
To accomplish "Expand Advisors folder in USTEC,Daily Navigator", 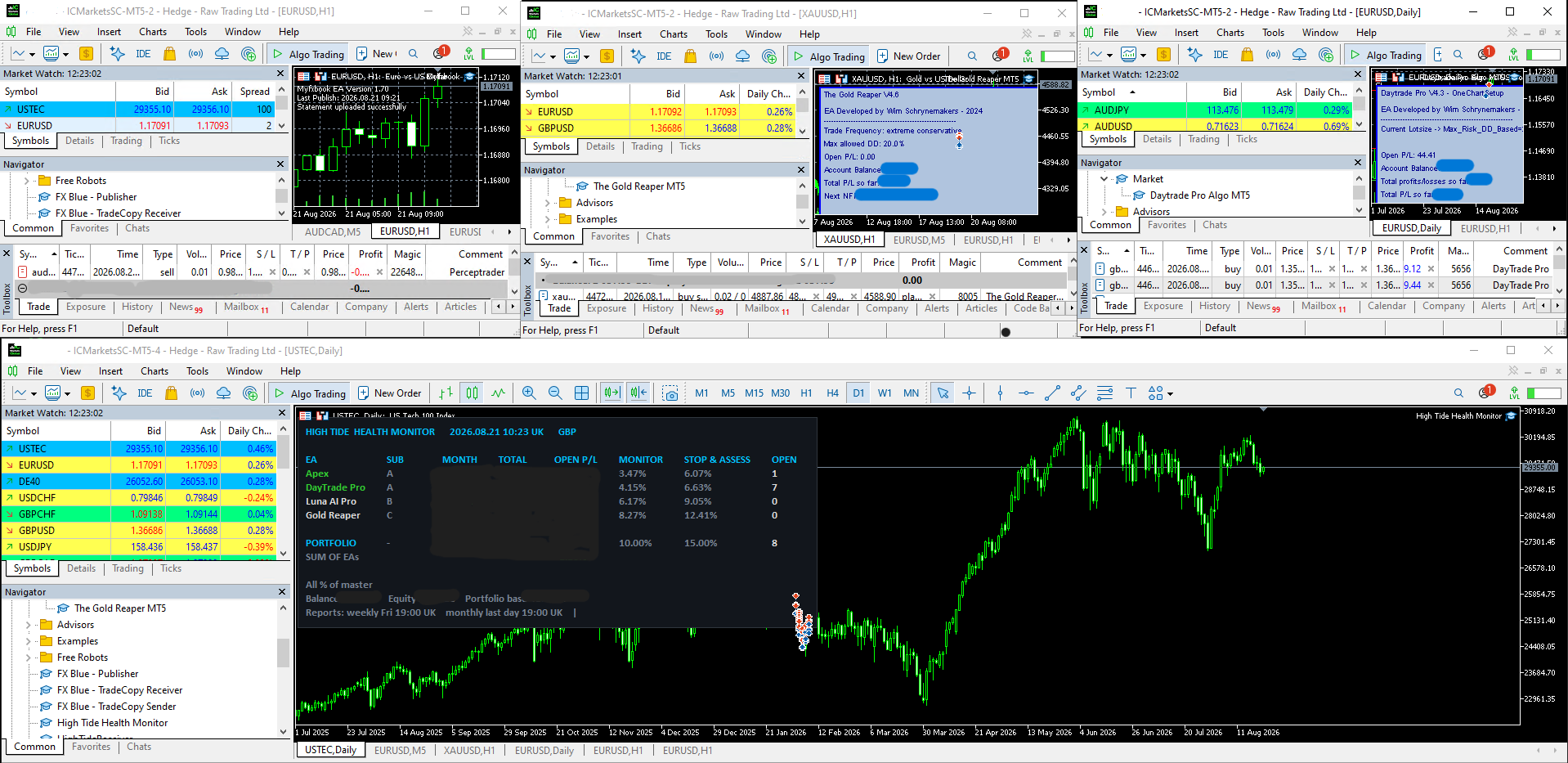I will (x=29, y=625).
